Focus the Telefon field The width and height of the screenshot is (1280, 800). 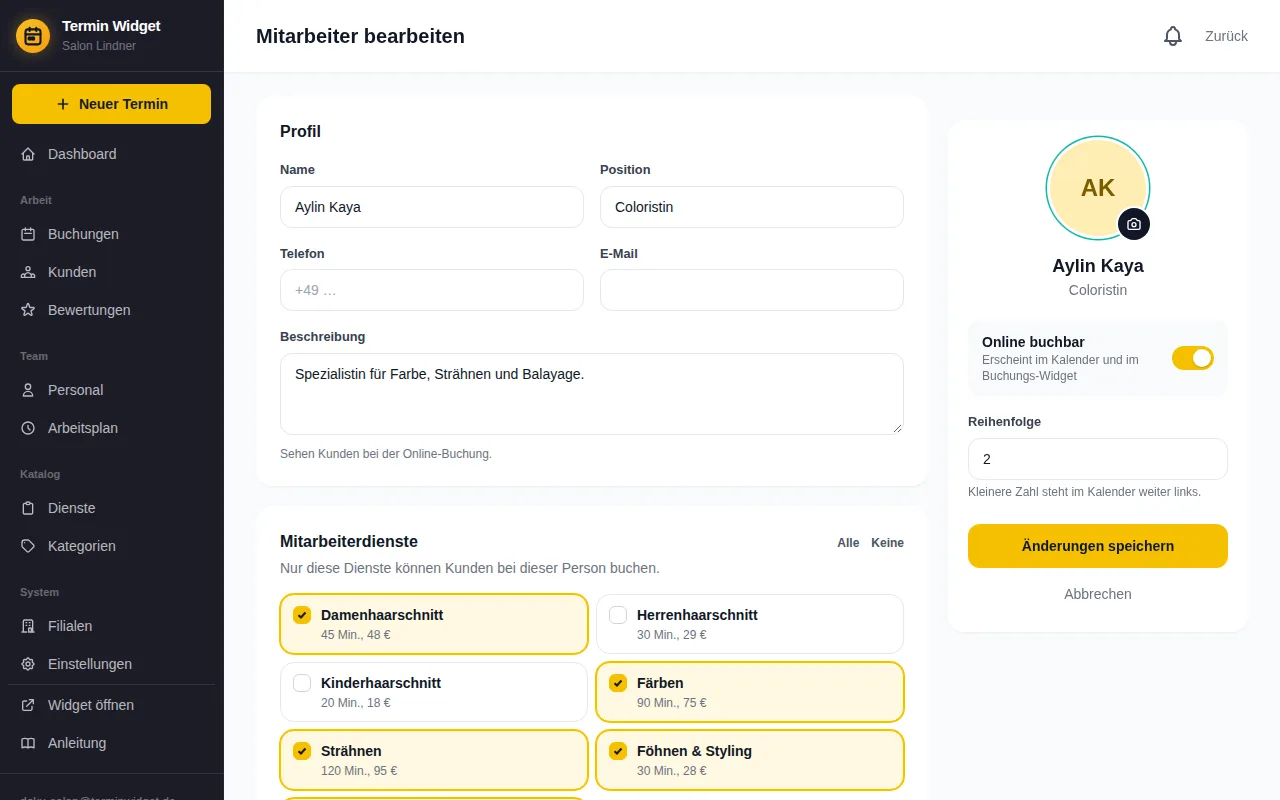pyautogui.click(x=432, y=290)
